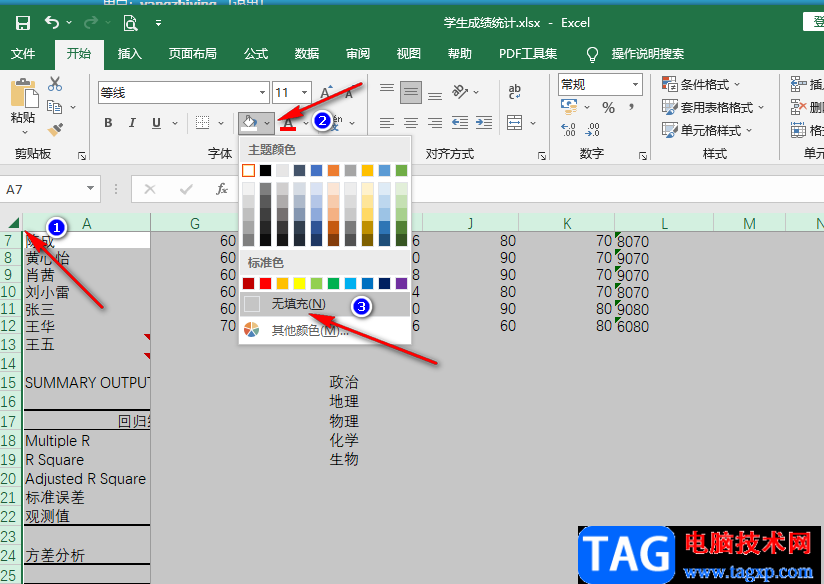Screen dimensions: 824x584
Task: Open font group dialog launcher by 剪贴板
Action: click(82, 156)
